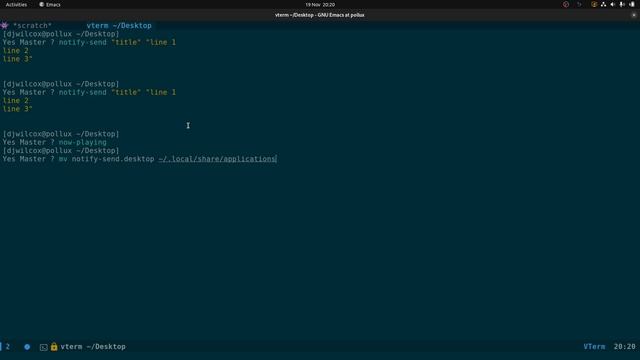
Task: Click the Emacs icon beside the scratch tab
Action: coord(4,25)
